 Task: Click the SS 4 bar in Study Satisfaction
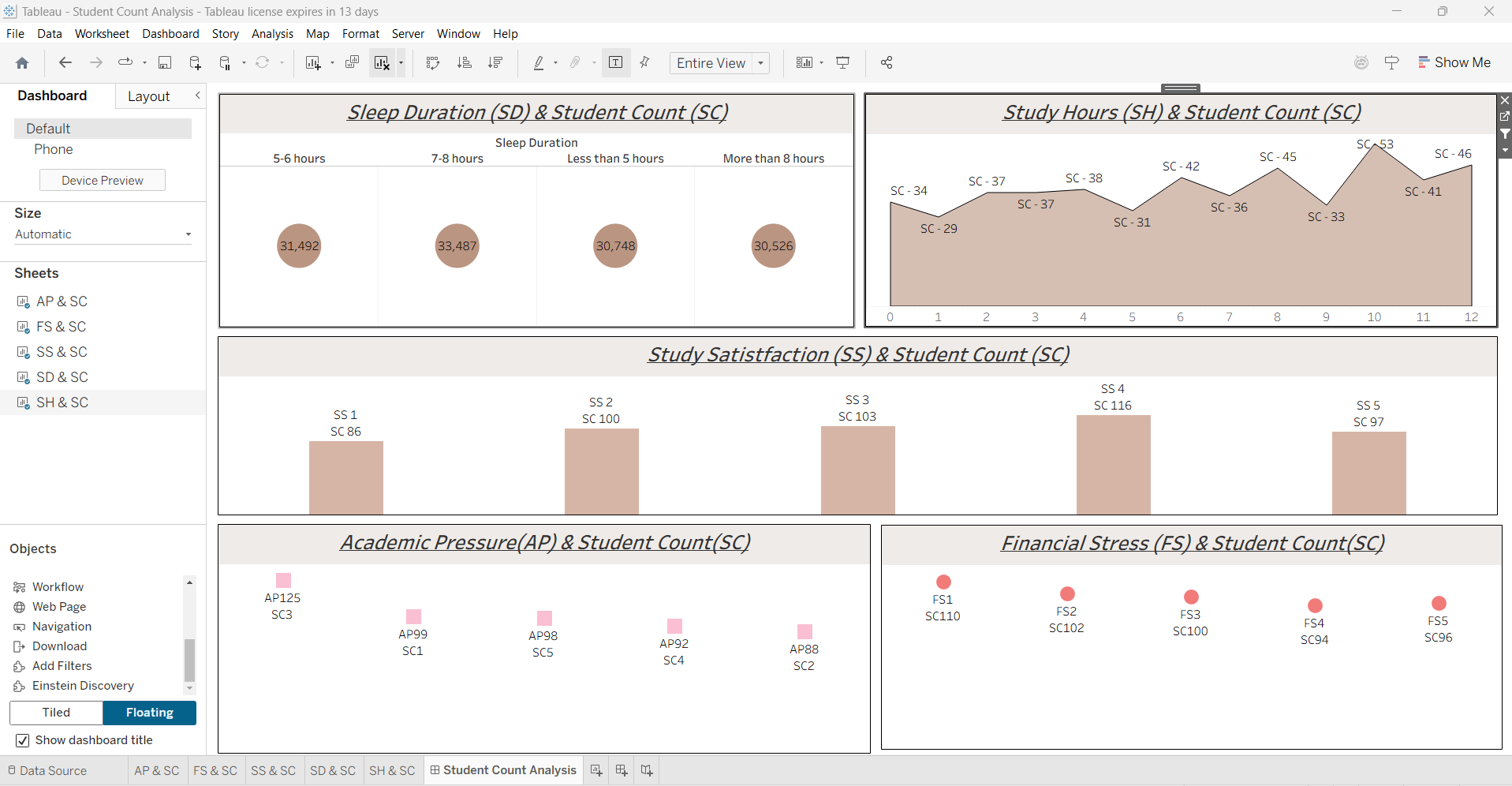point(1113,465)
